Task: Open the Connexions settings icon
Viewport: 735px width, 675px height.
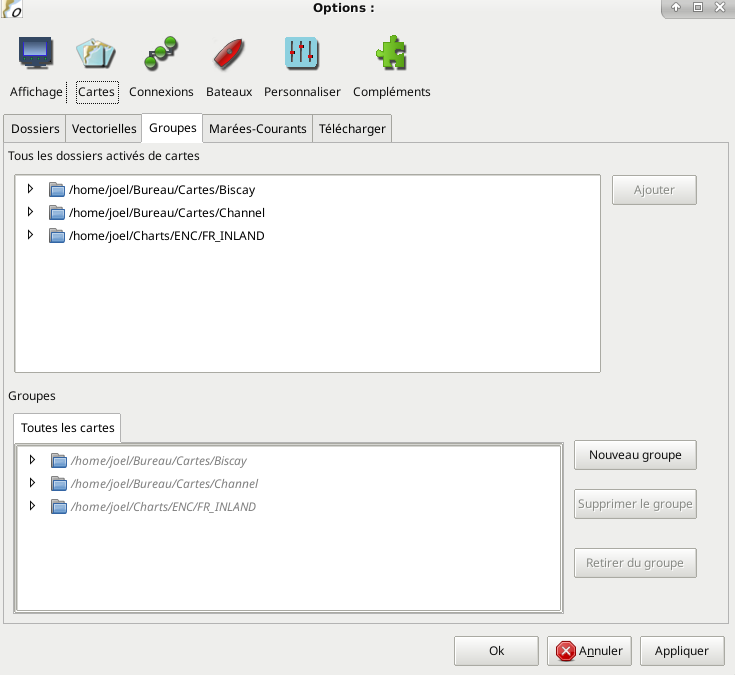Action: [x=161, y=53]
